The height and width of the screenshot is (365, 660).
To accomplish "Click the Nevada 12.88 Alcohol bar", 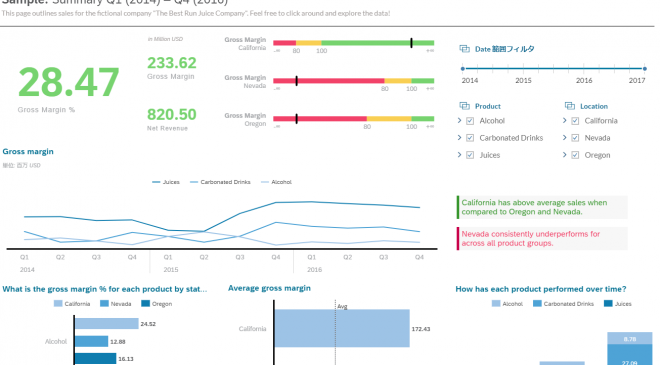I will pyautogui.click(x=92, y=341).
